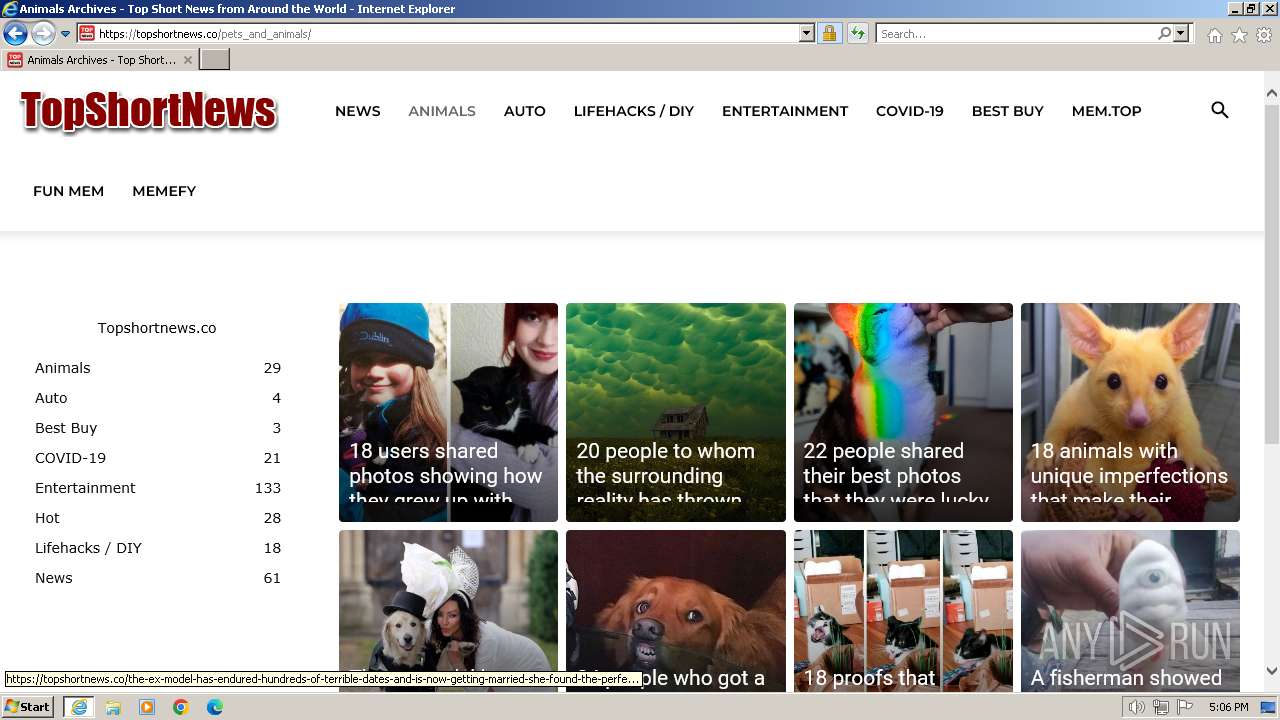Viewport: 1280px width, 720px height.
Task: Open 'A fisherman showed' article thumbnail
Action: click(x=1130, y=610)
